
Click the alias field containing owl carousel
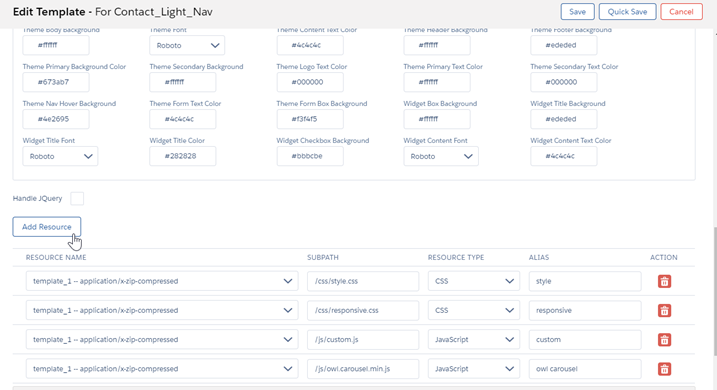tap(585, 369)
